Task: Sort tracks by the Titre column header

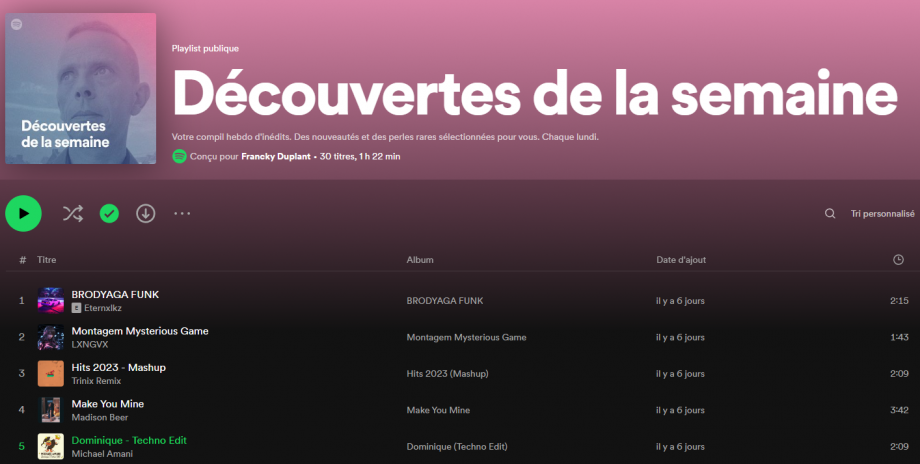Action: [46, 259]
